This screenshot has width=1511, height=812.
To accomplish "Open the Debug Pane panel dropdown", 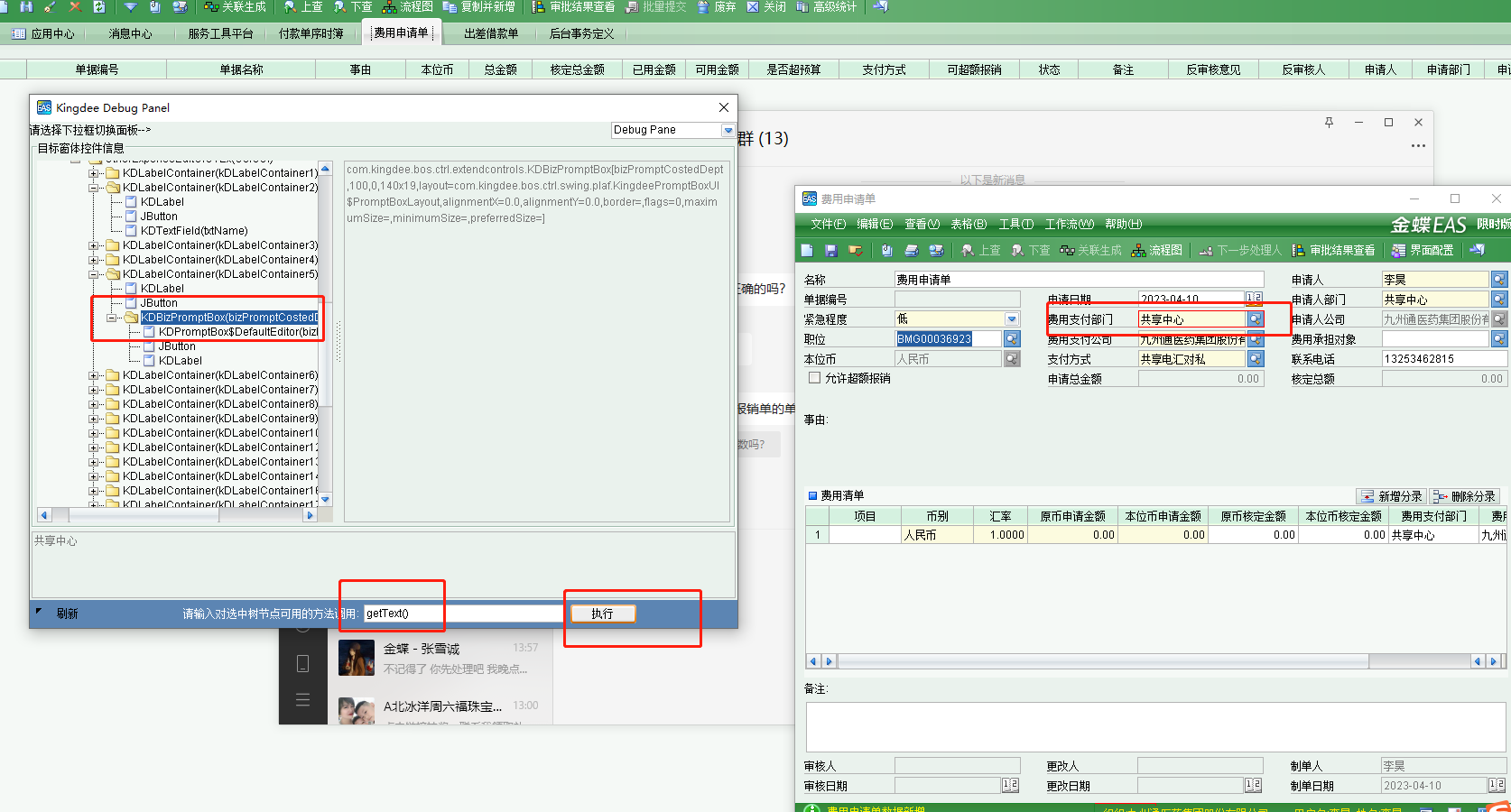I will (x=728, y=131).
